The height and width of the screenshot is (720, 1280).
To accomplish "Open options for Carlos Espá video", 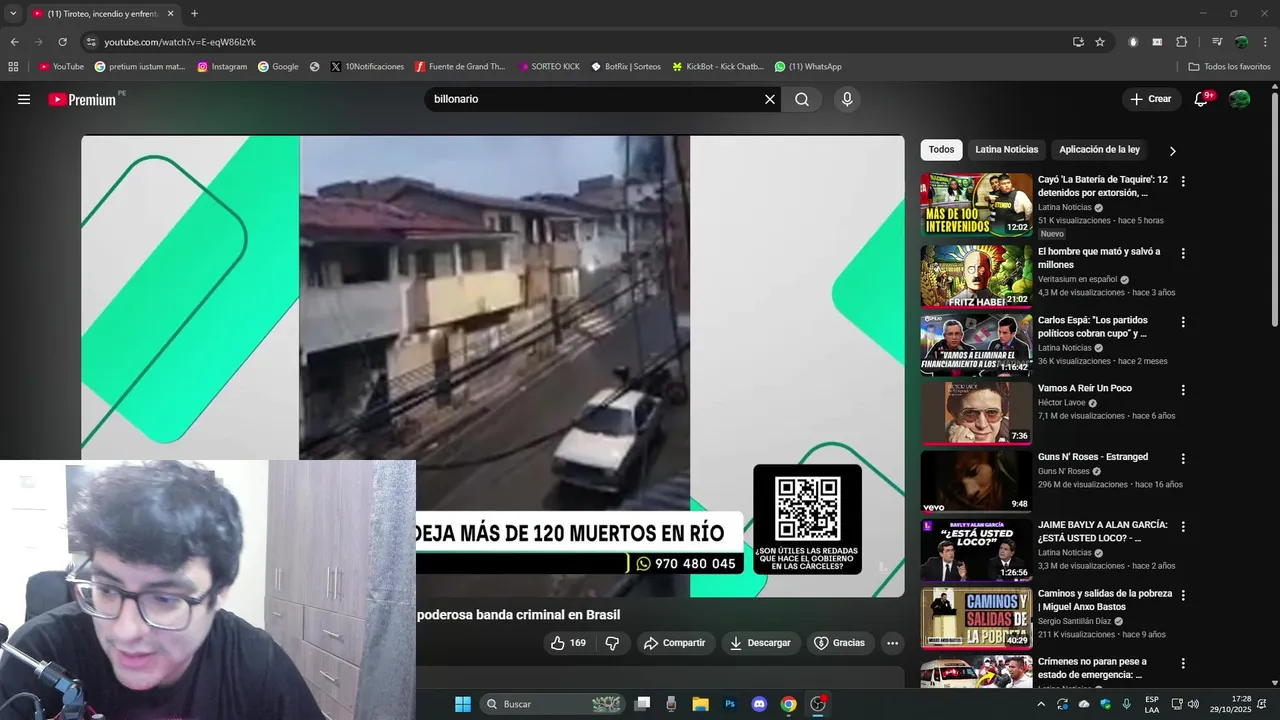I will point(1183,322).
